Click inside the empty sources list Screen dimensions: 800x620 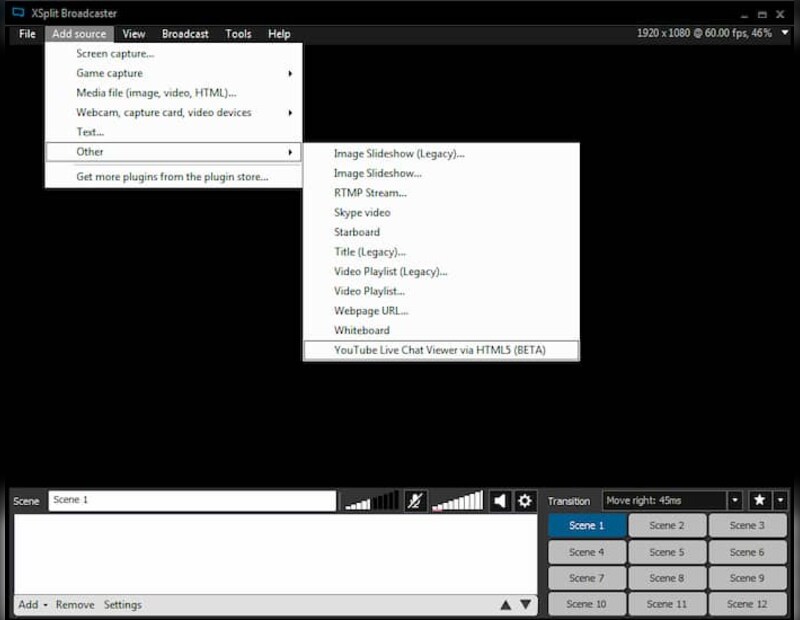tap(276, 554)
